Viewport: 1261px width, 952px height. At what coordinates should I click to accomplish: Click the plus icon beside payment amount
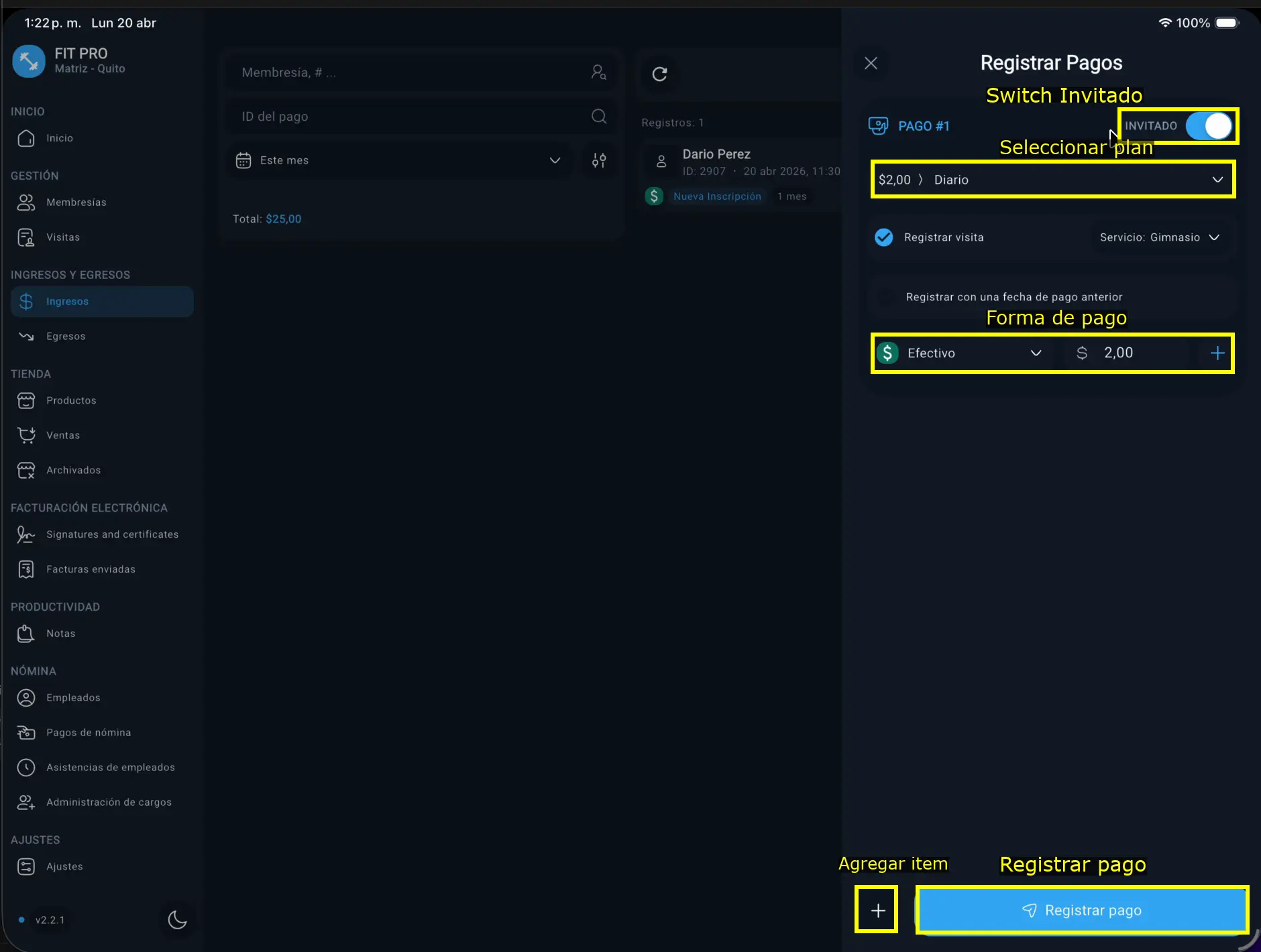pyautogui.click(x=1217, y=353)
